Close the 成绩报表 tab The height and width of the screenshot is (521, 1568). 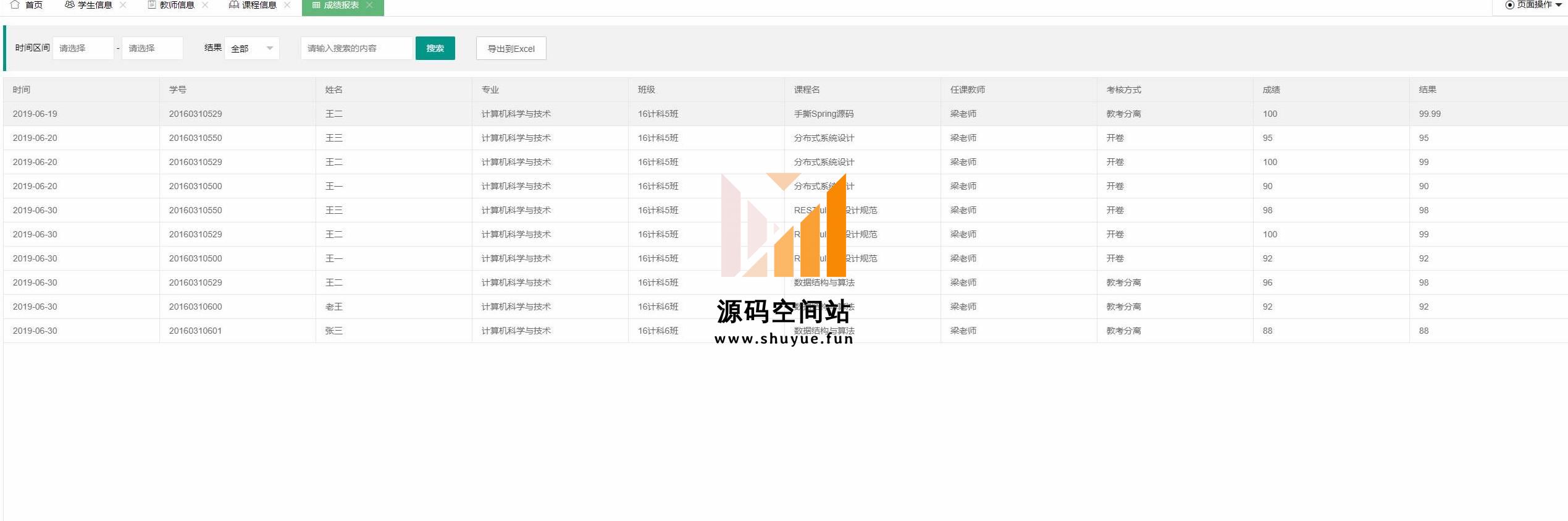369,5
